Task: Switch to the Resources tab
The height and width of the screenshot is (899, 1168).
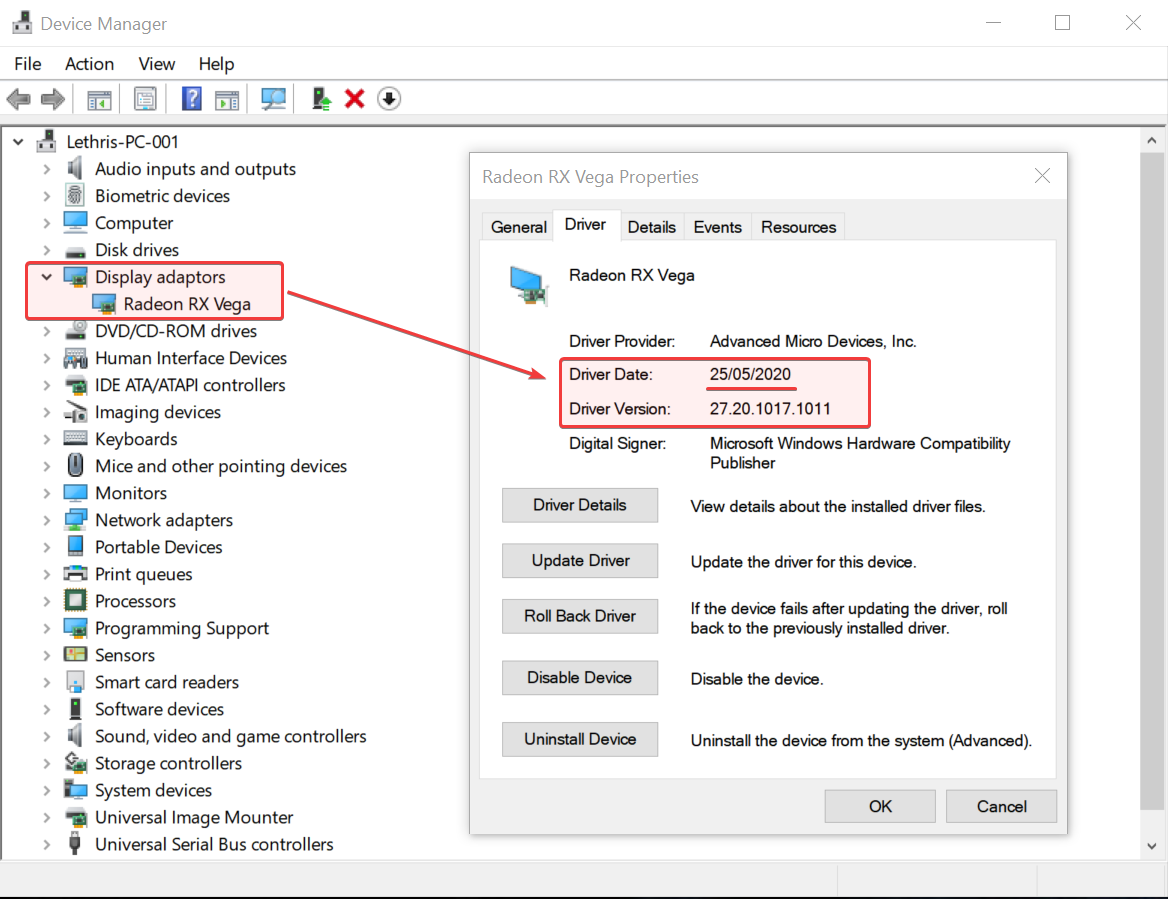Action: pos(799,227)
